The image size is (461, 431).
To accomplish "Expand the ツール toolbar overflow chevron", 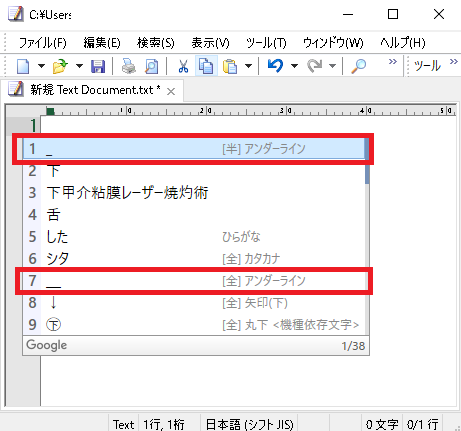I will (454, 61).
